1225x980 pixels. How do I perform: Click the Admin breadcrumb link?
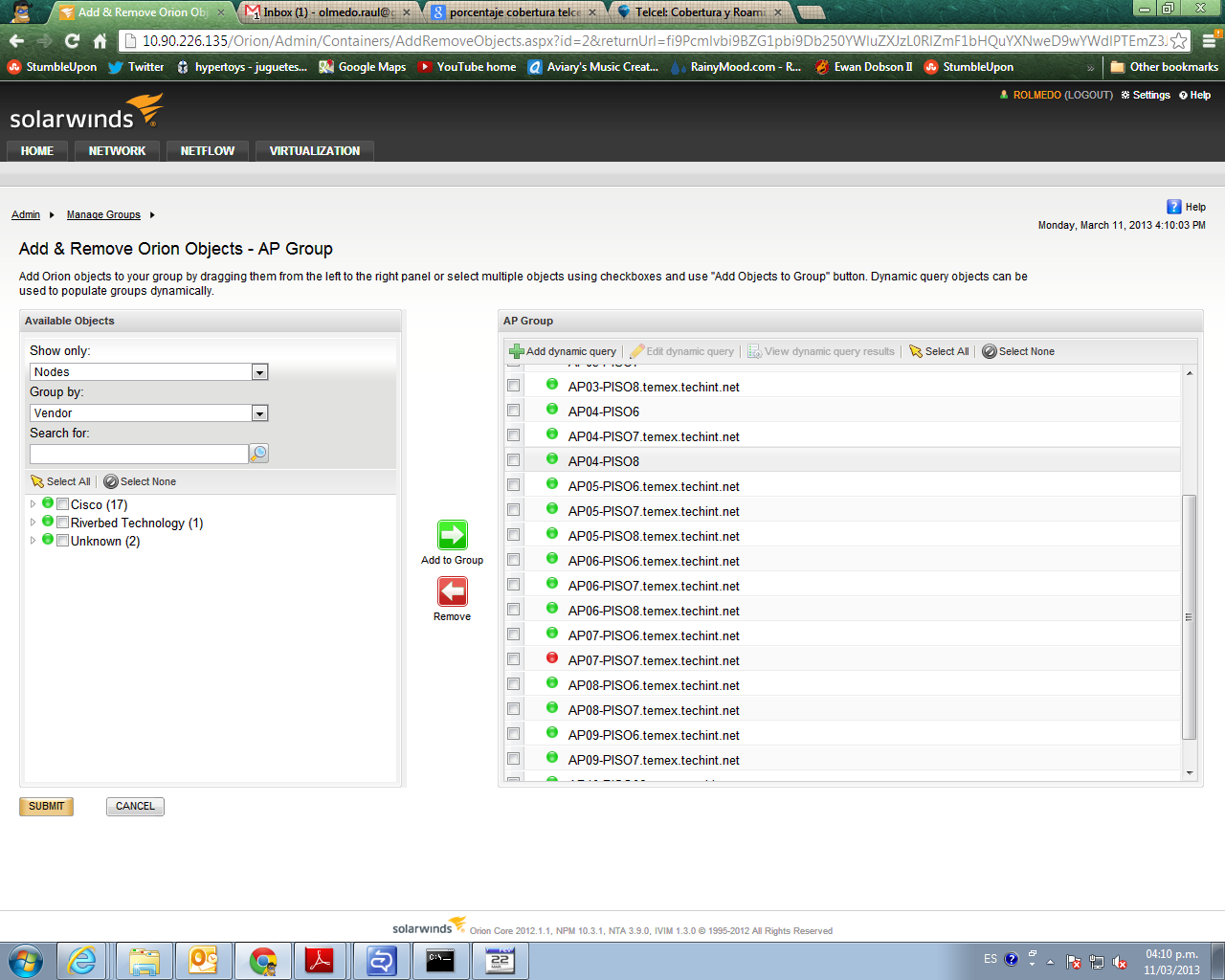click(26, 214)
